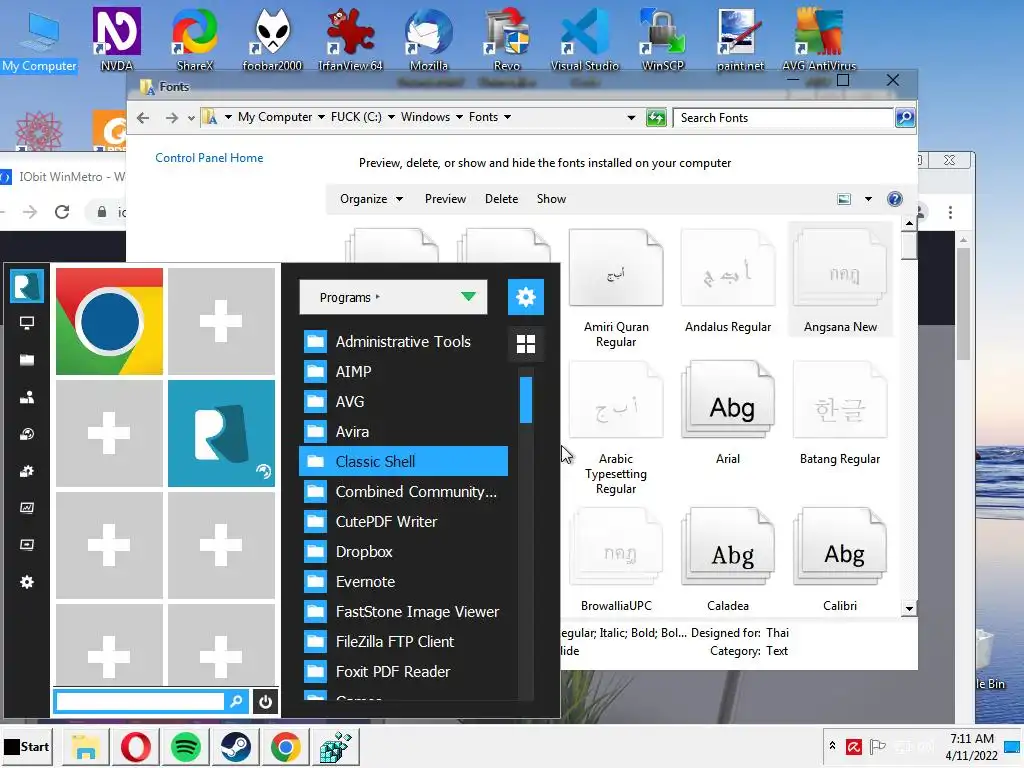The image size is (1024, 768).
Task: Expand the Fonts breadcrumb dropdown arrow
Action: [x=507, y=118]
